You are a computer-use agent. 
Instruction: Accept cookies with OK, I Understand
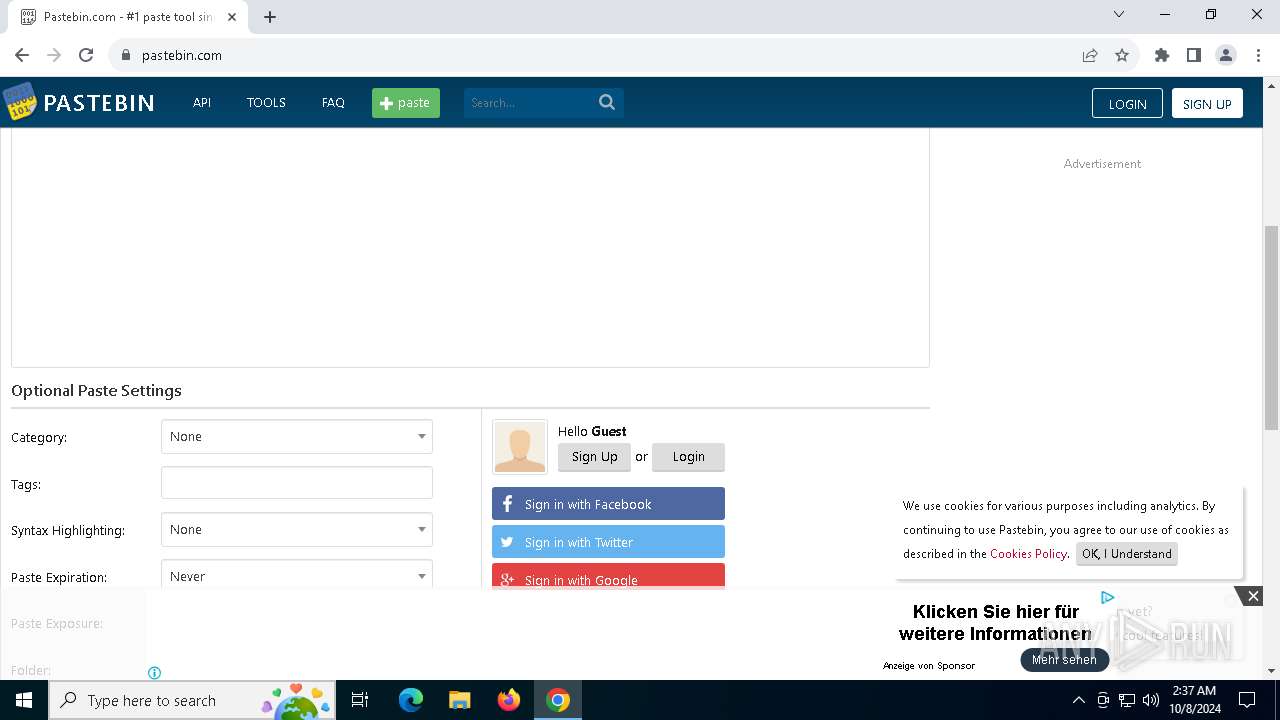1126,554
